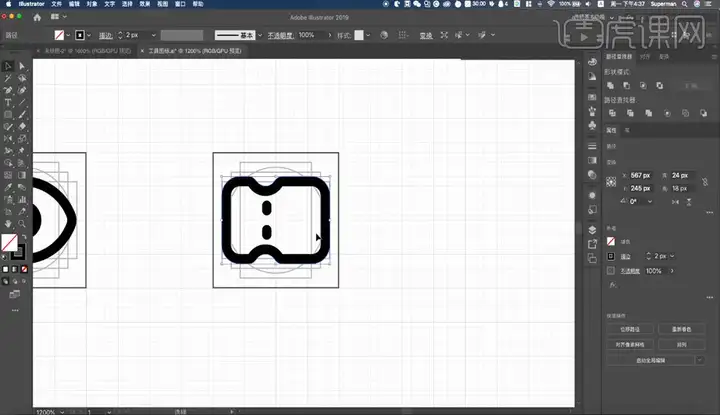Open the 窗口 menu
The image size is (720, 415).
[180, 4]
